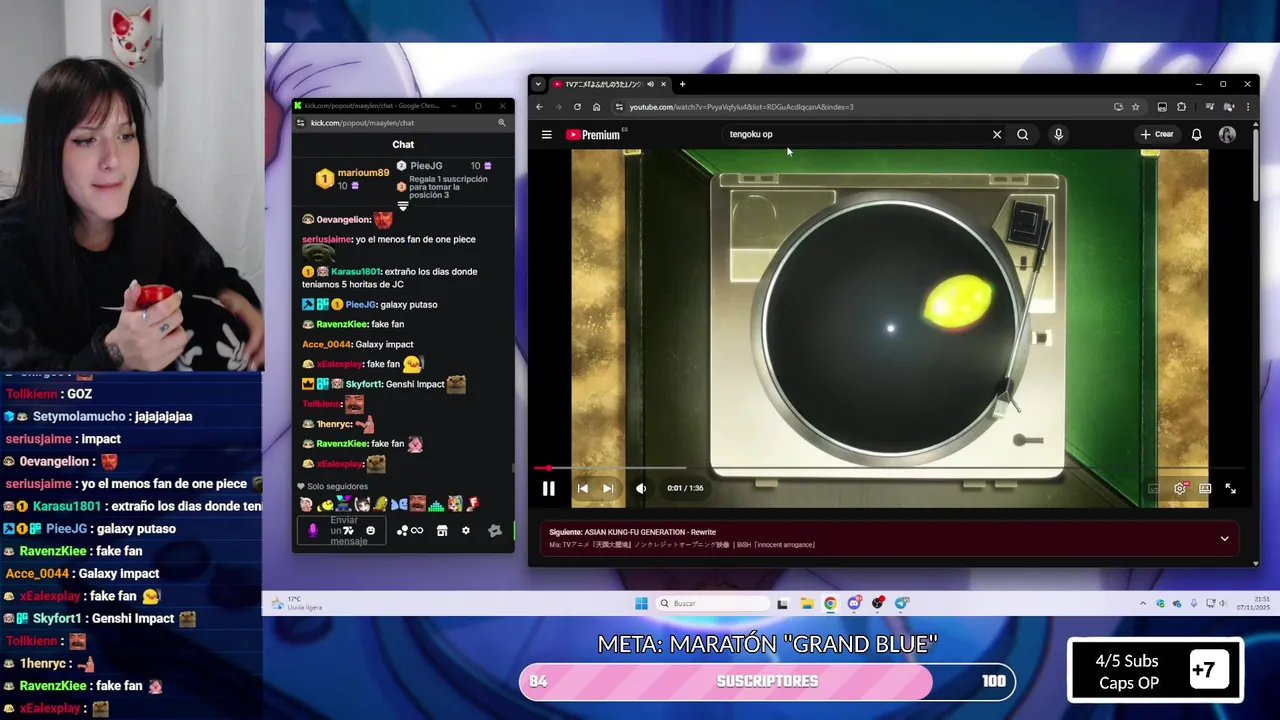Viewport: 1280px width, 720px height.
Task: Open Chrome three-dot menu
Action: [x=1247, y=107]
